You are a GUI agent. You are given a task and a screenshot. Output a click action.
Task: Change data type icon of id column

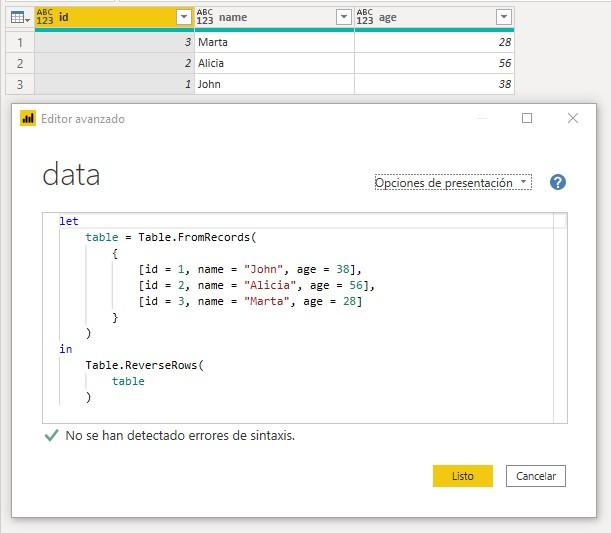(45, 17)
